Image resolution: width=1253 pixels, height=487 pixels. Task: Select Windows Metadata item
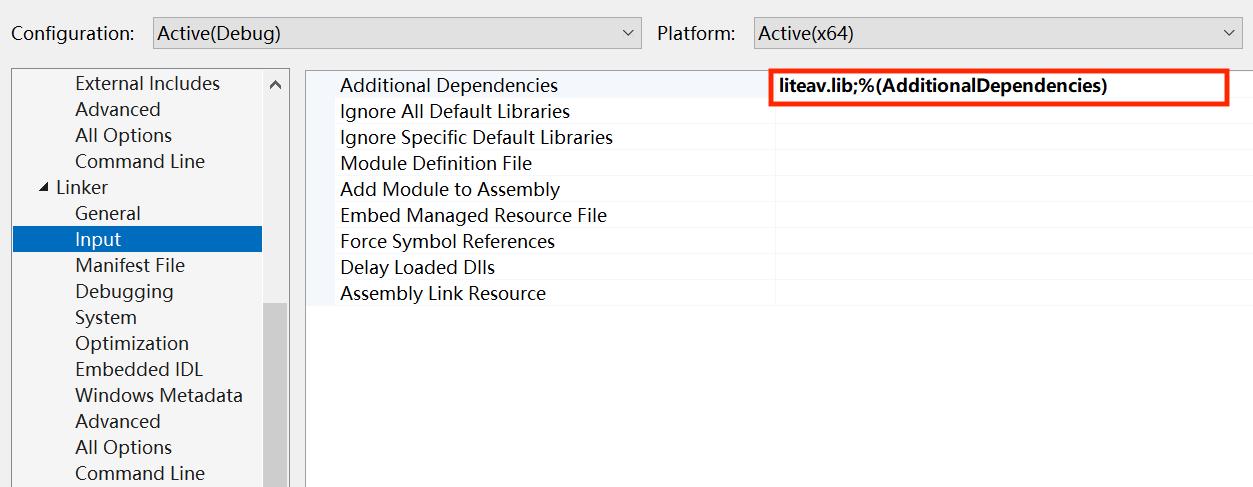coord(158,395)
